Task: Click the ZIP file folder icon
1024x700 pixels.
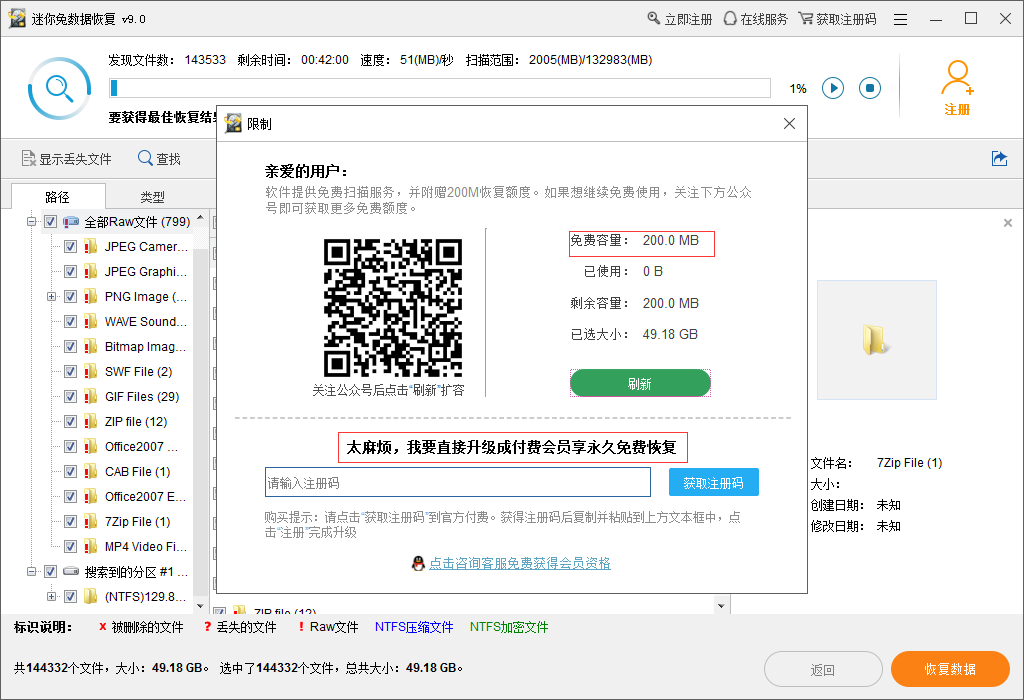Action: pyautogui.click(x=90, y=421)
